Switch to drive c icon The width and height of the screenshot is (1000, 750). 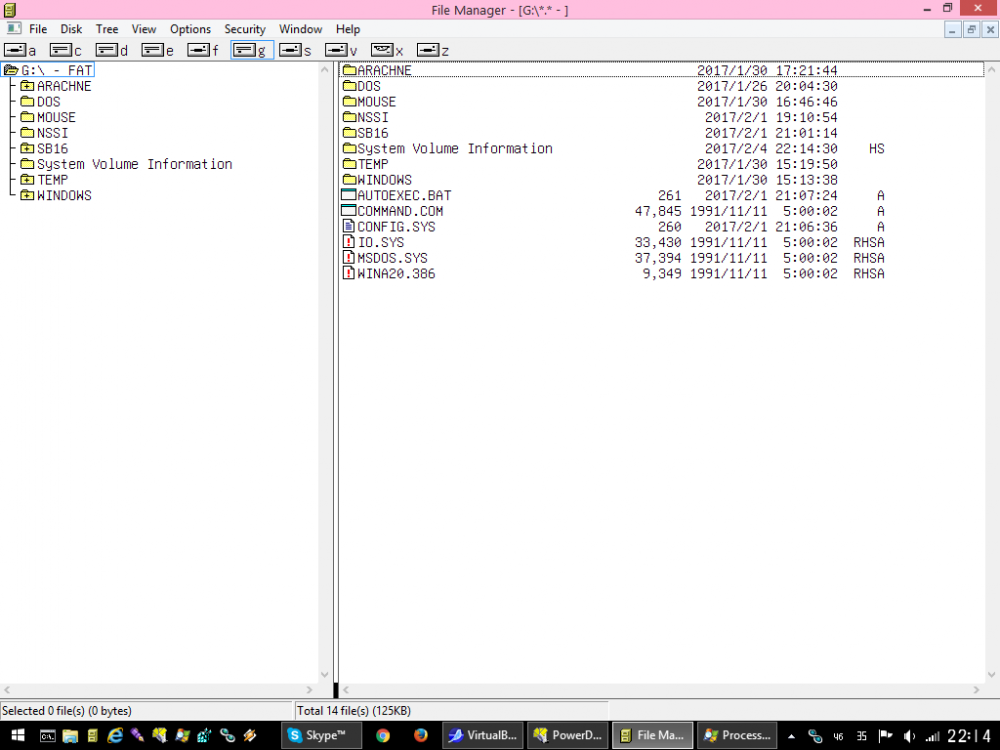pos(59,50)
